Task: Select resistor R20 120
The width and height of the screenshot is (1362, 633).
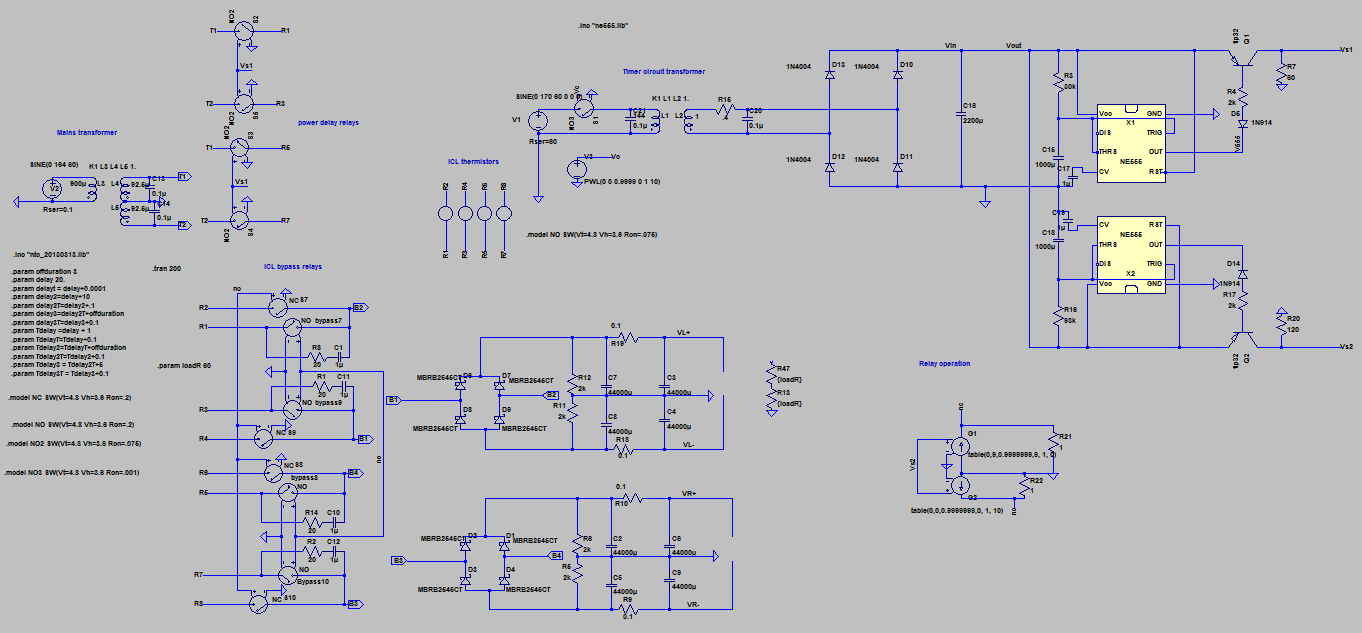Action: click(1281, 324)
